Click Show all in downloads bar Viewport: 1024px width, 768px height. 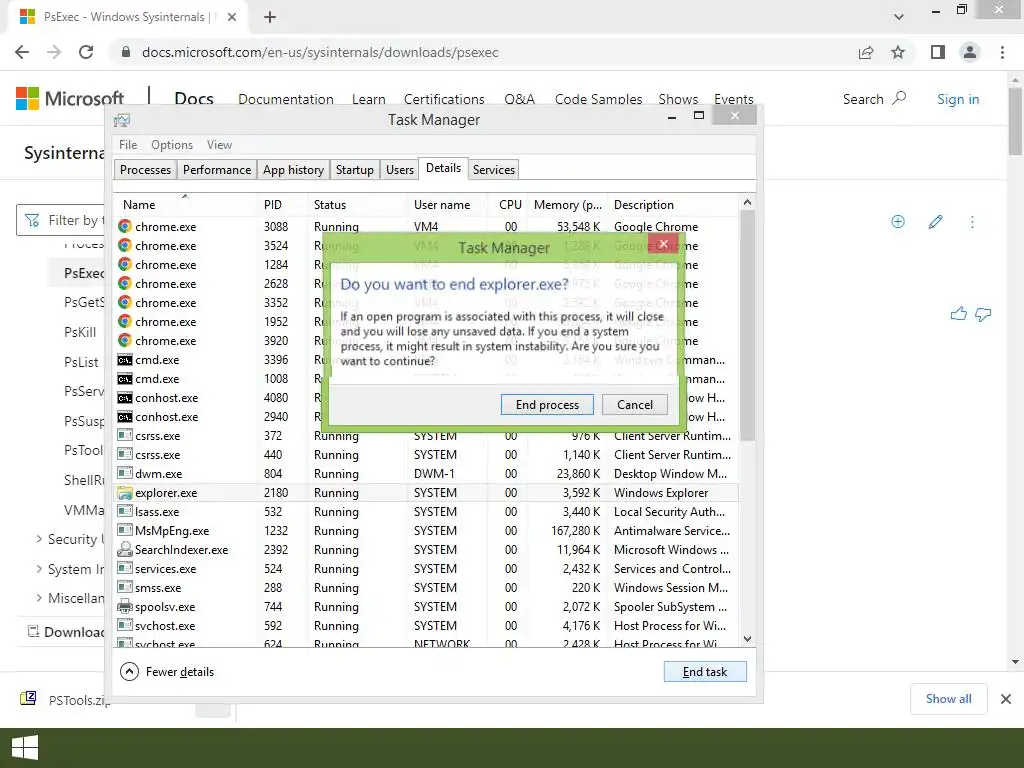[948, 699]
